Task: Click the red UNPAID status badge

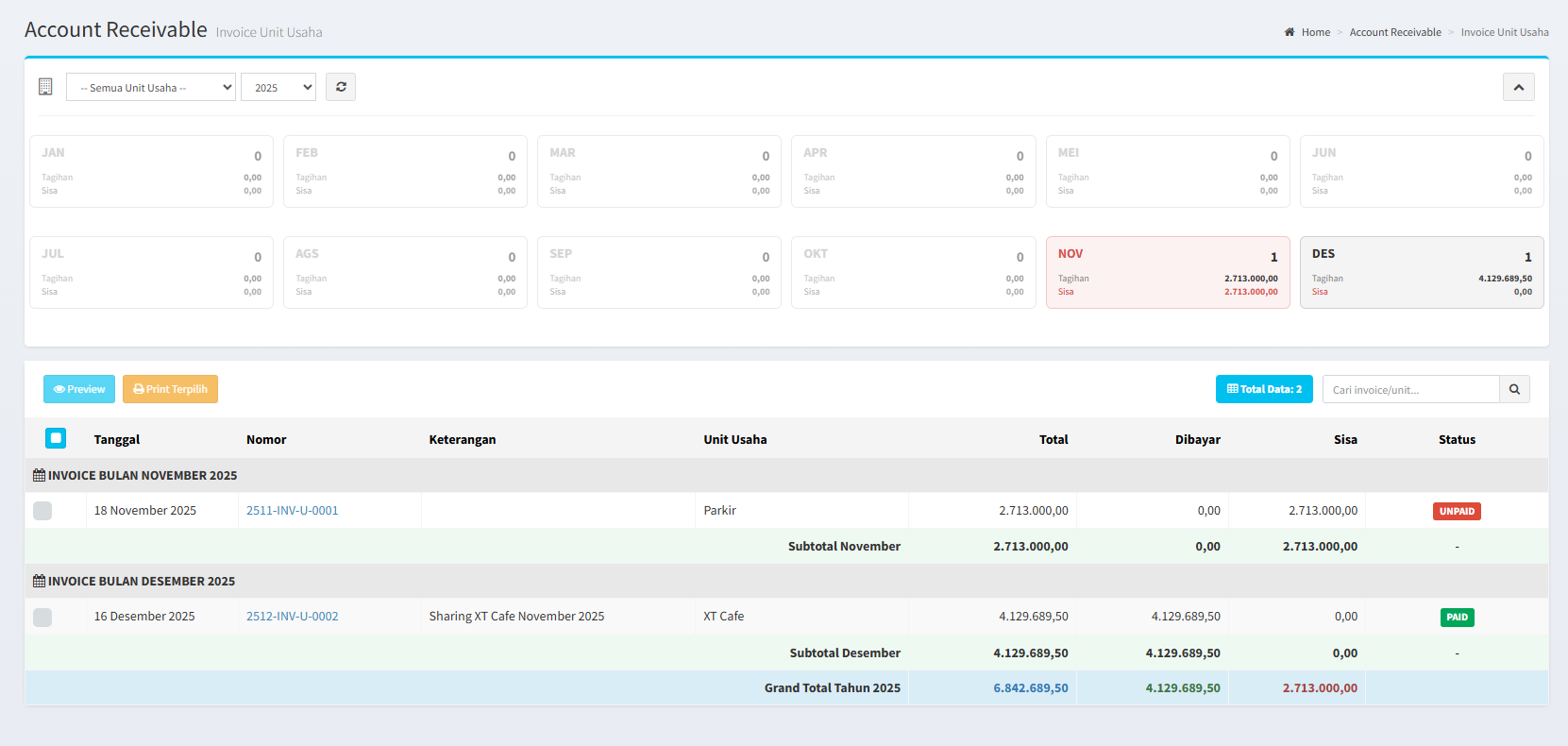Action: [x=1457, y=511]
